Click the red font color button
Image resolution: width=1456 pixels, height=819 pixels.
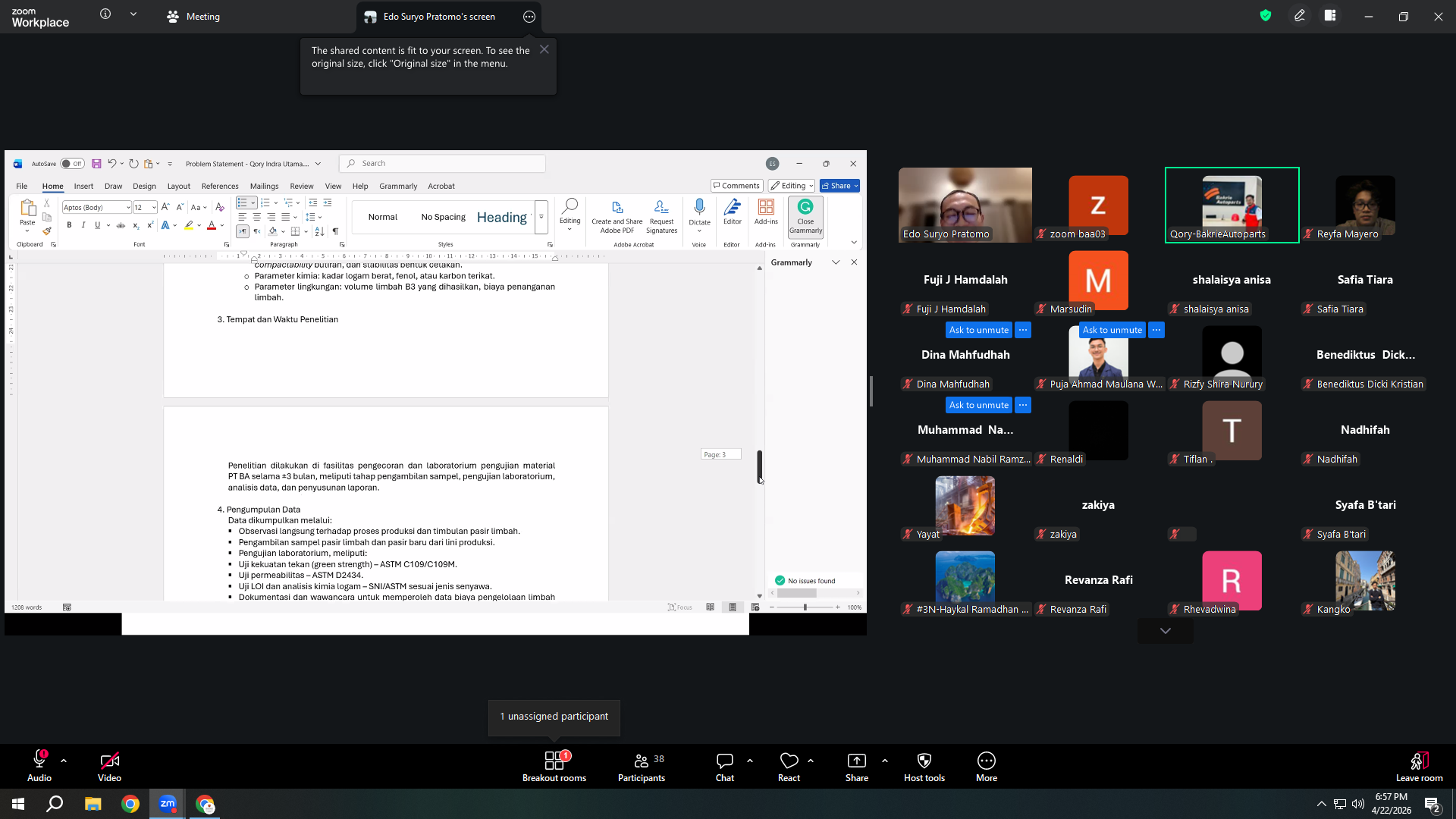[x=212, y=225]
